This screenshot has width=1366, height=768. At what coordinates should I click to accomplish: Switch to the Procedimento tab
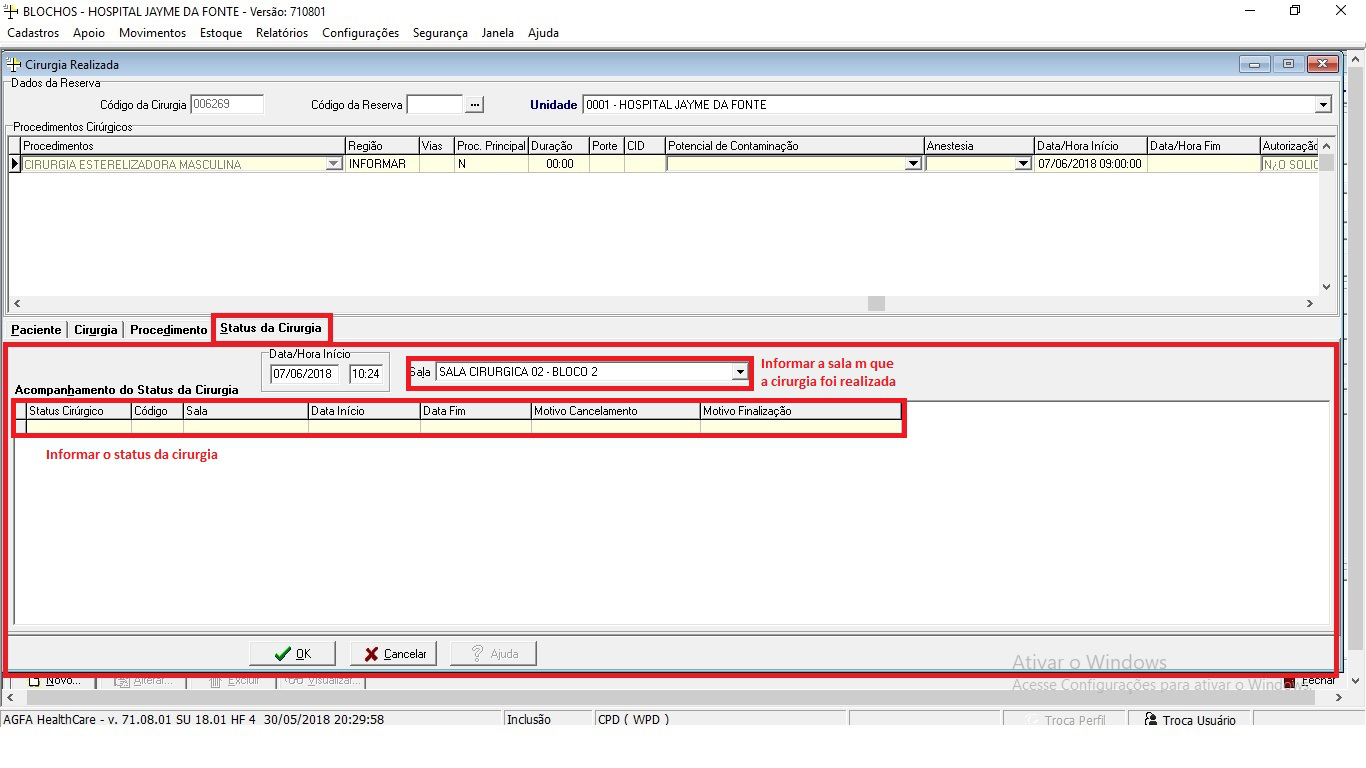click(168, 330)
